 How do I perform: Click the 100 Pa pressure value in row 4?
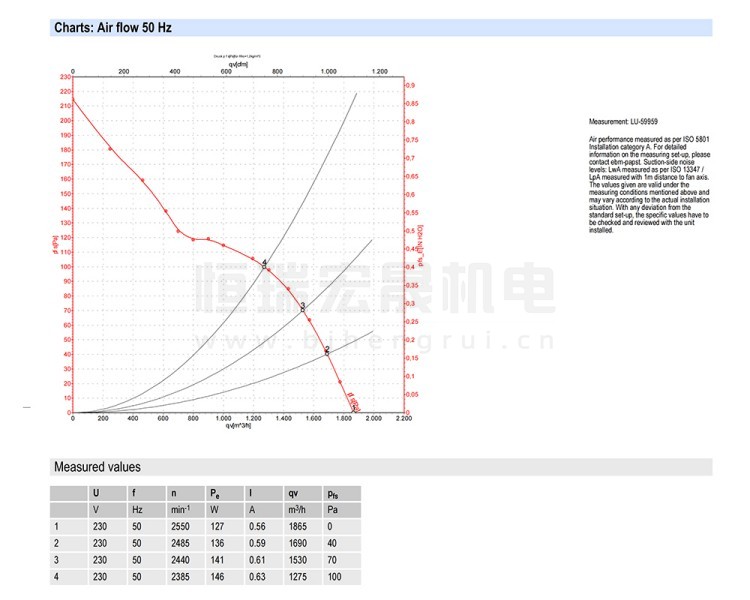[335, 579]
